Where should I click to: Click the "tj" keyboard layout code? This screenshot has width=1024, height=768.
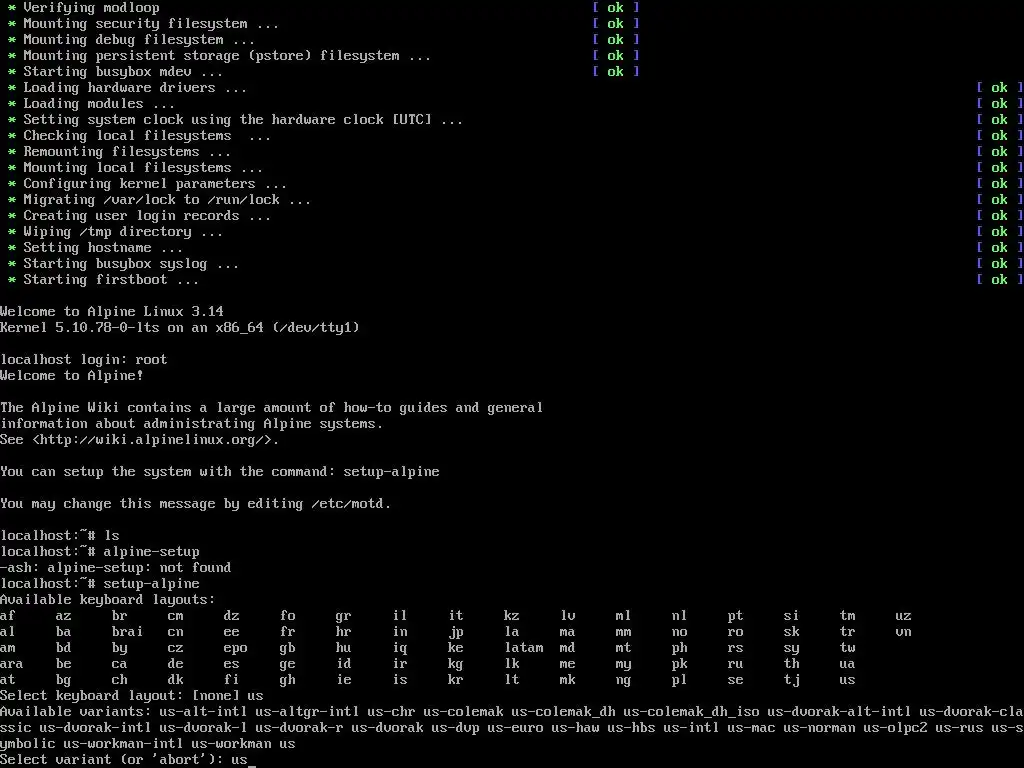792,680
